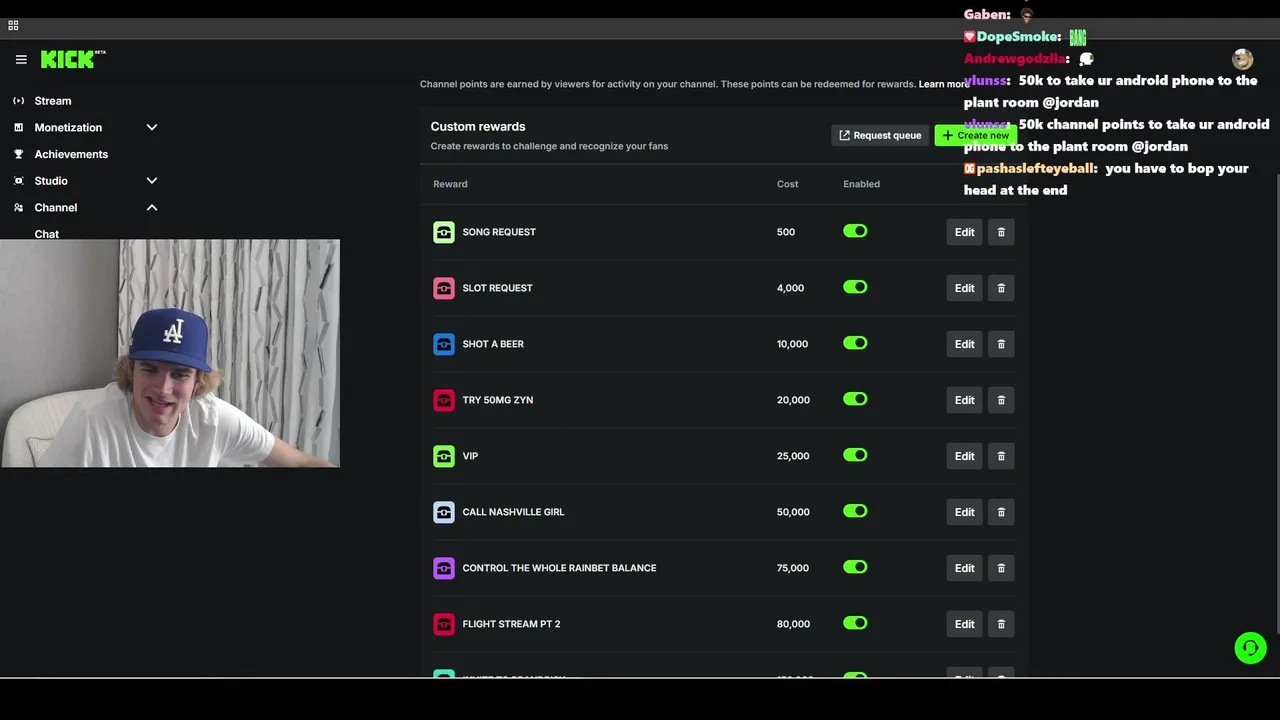
Task: Edit the CALL NASHVILLE GIRL reward
Action: click(x=964, y=512)
